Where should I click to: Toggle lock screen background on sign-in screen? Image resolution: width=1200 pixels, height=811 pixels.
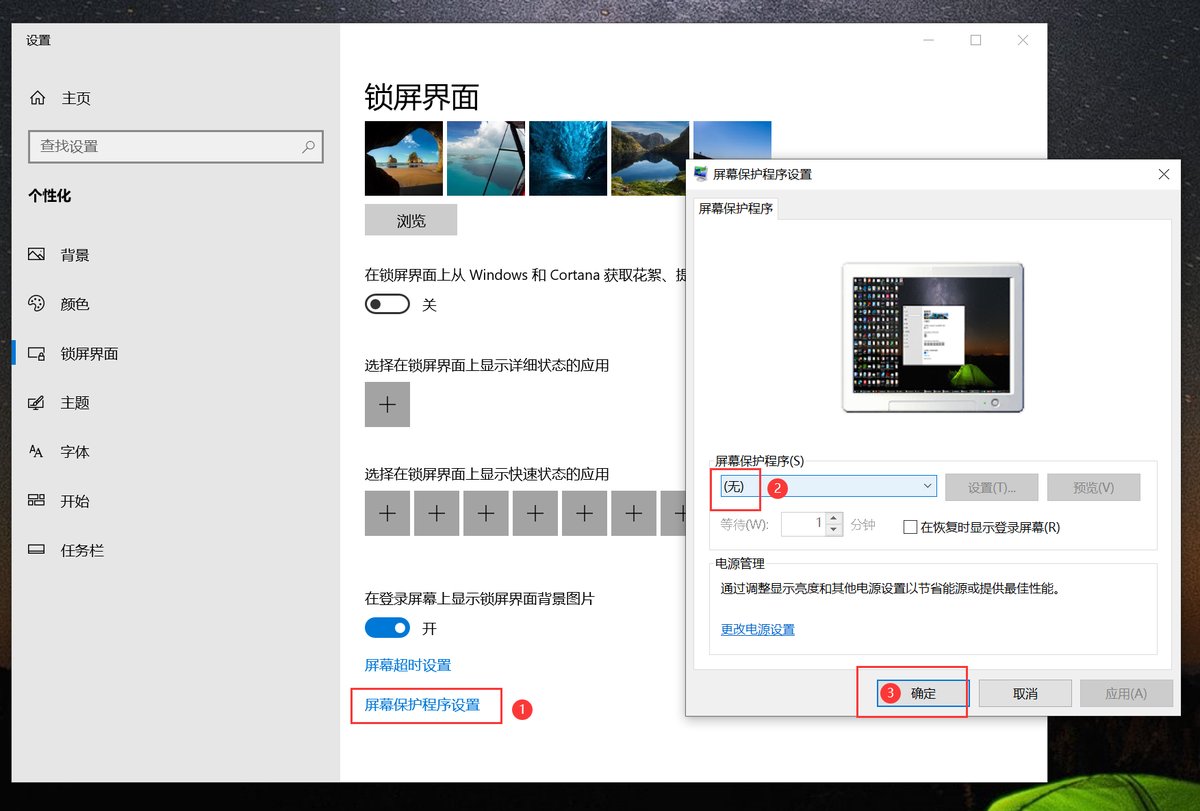[x=387, y=628]
